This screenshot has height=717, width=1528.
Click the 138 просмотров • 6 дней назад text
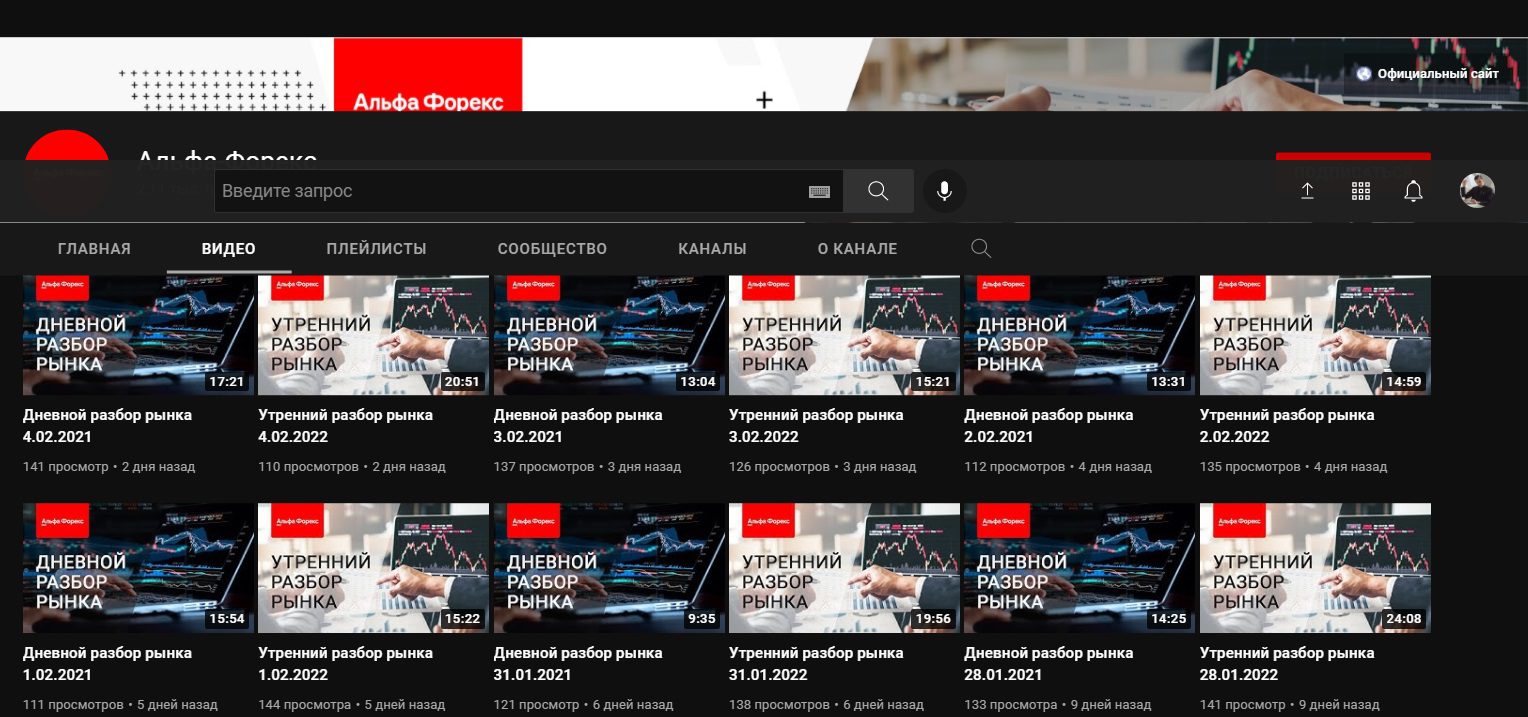pos(826,705)
